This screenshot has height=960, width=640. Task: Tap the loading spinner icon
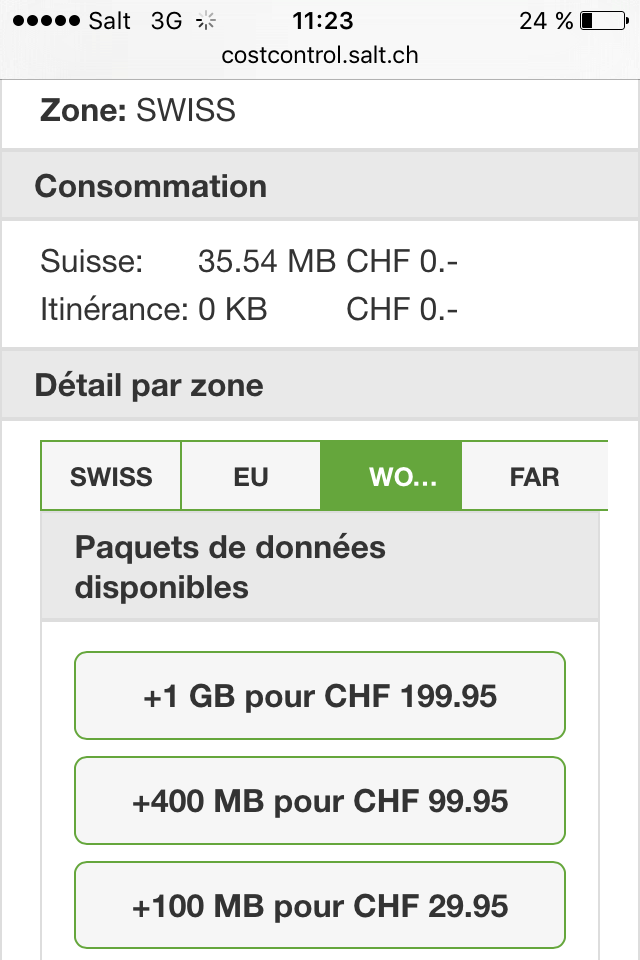pos(206,21)
